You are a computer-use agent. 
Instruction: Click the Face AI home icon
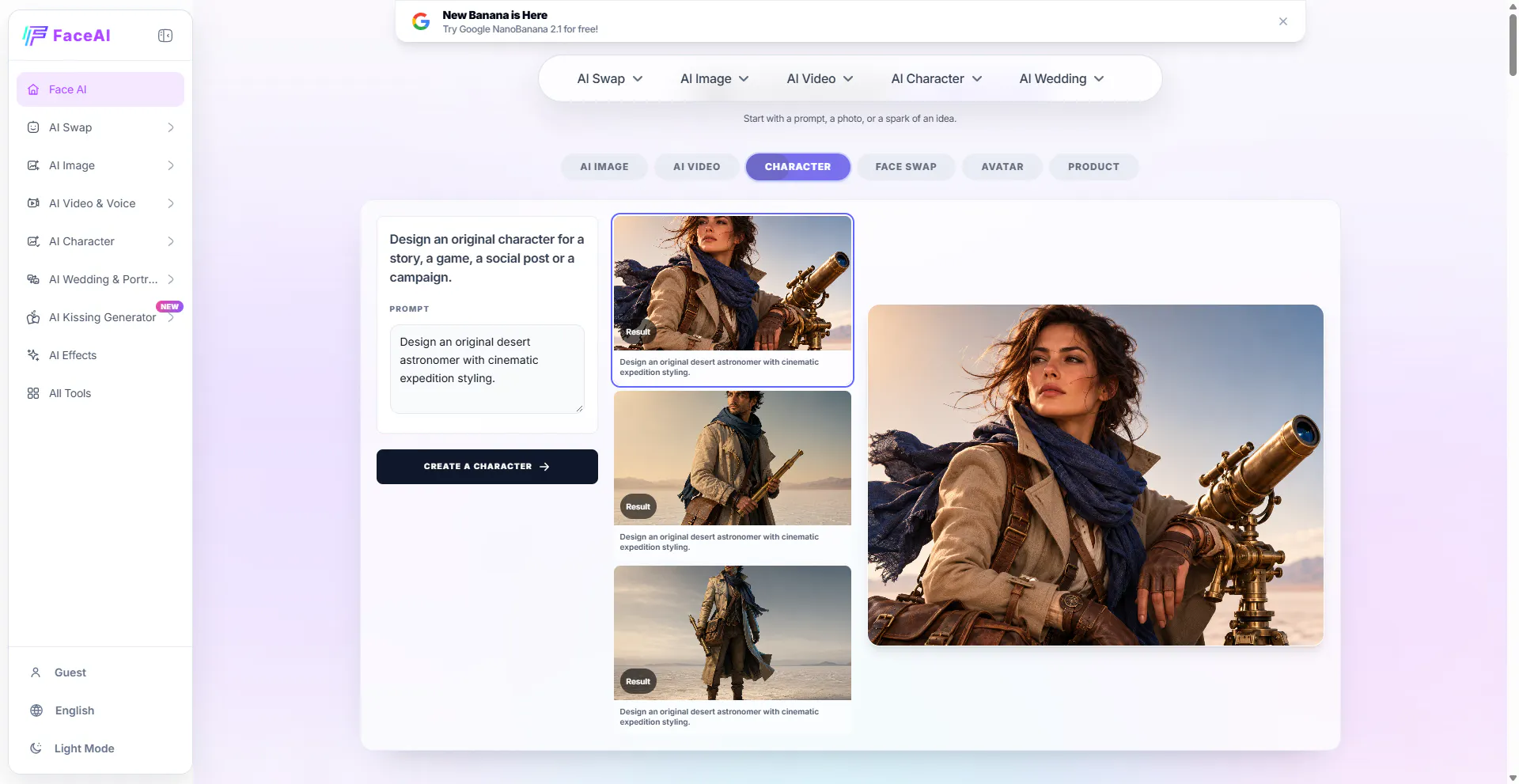coord(33,89)
